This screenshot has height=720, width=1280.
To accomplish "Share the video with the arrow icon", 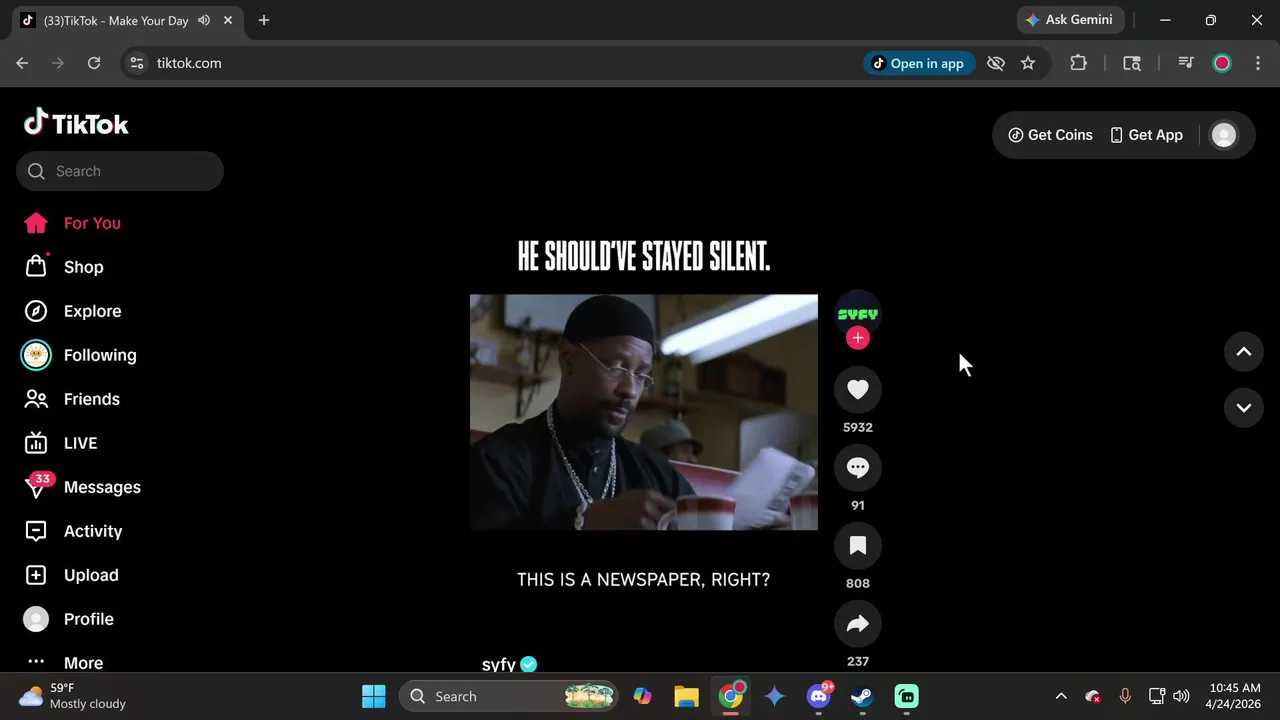I will point(858,624).
